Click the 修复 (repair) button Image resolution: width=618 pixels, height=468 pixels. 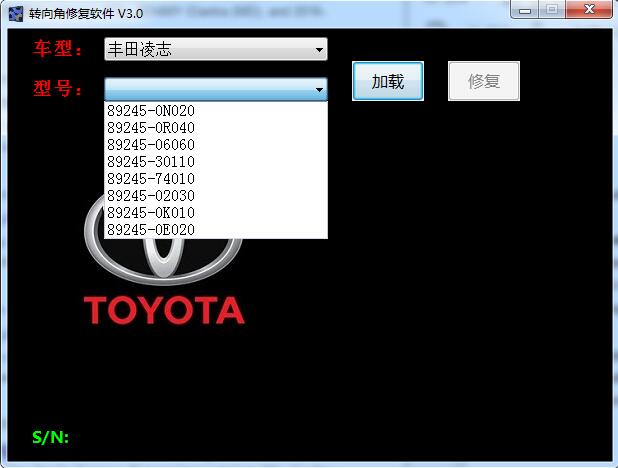(484, 82)
